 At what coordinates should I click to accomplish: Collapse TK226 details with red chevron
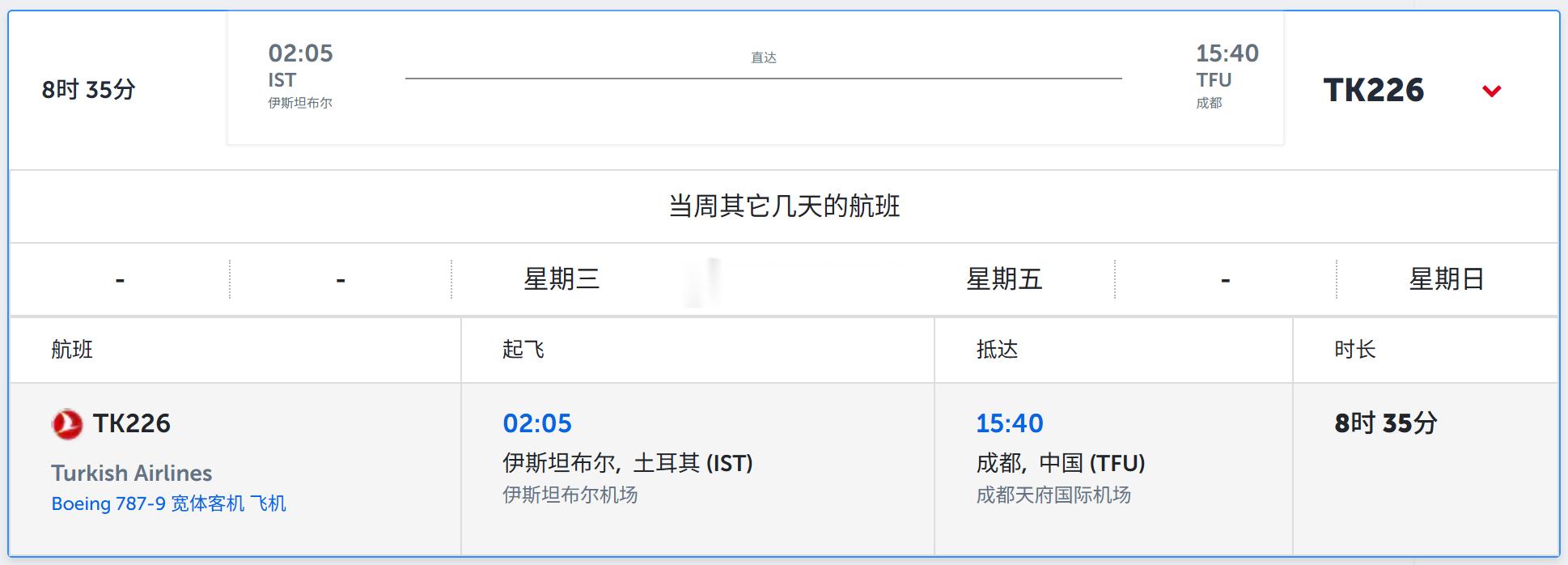tap(1492, 91)
